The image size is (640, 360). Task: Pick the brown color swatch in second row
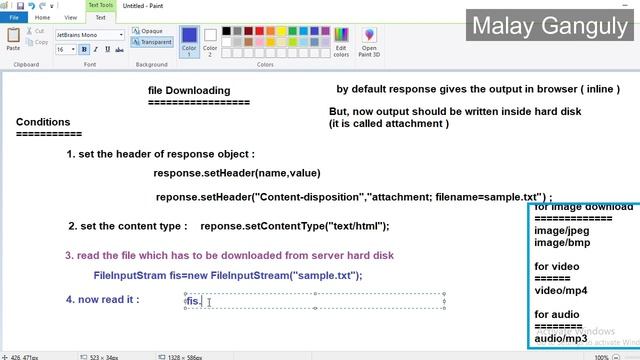pos(249,42)
